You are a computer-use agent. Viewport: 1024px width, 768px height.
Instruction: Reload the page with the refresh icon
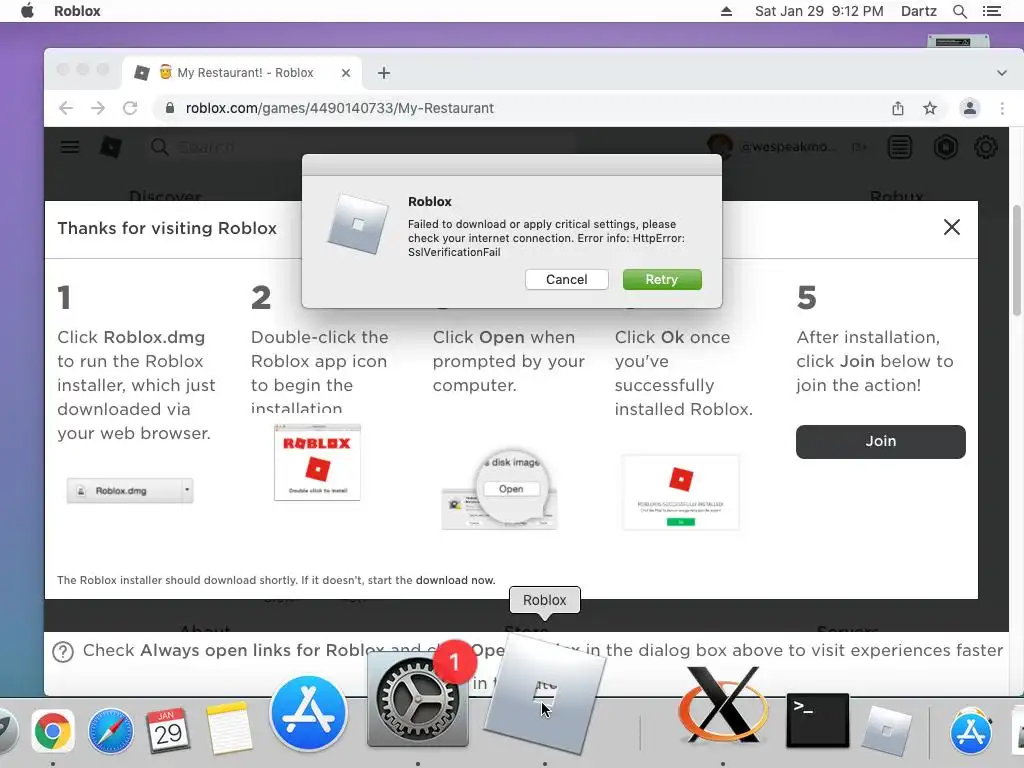[130, 108]
